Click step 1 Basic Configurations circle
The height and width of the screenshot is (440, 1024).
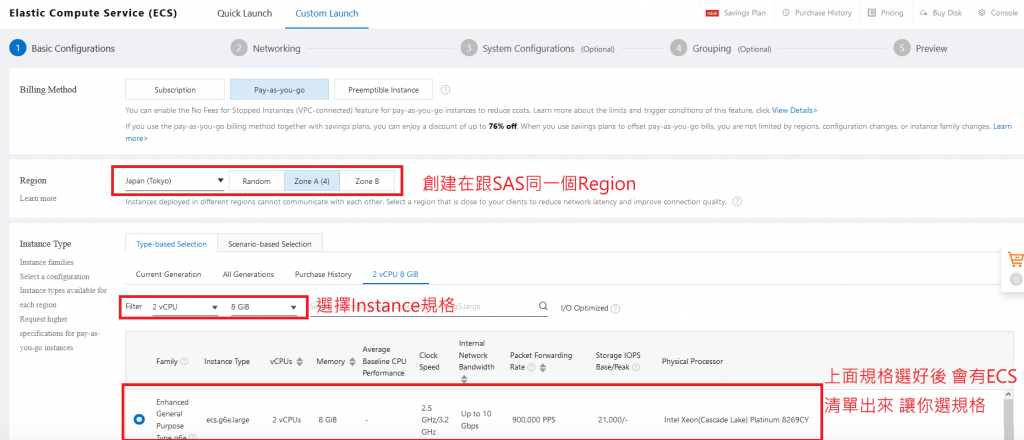point(18,48)
